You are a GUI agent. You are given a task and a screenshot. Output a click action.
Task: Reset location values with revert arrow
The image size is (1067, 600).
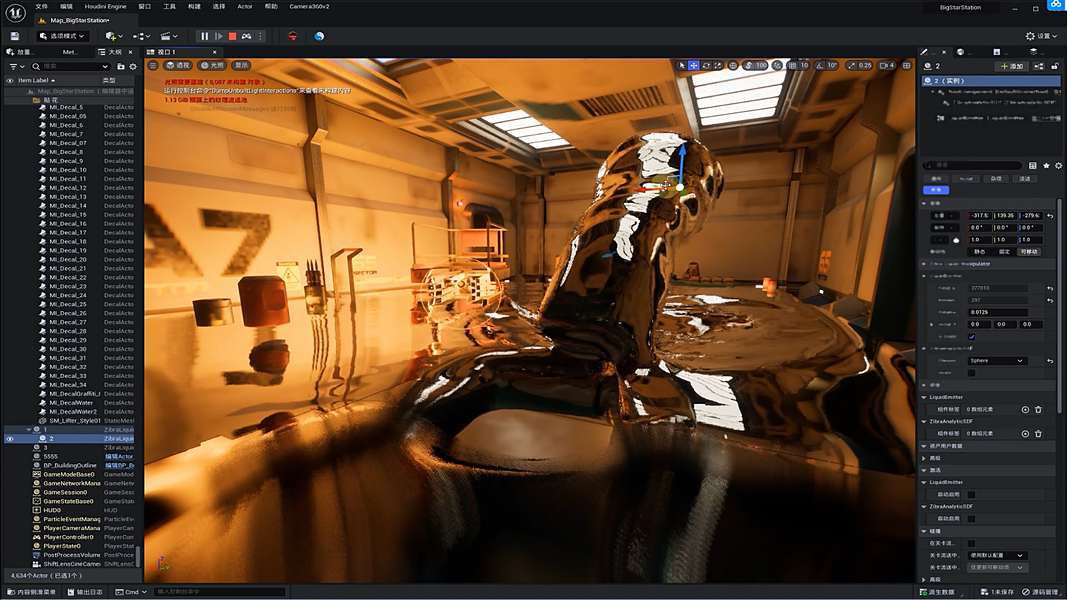1050,216
